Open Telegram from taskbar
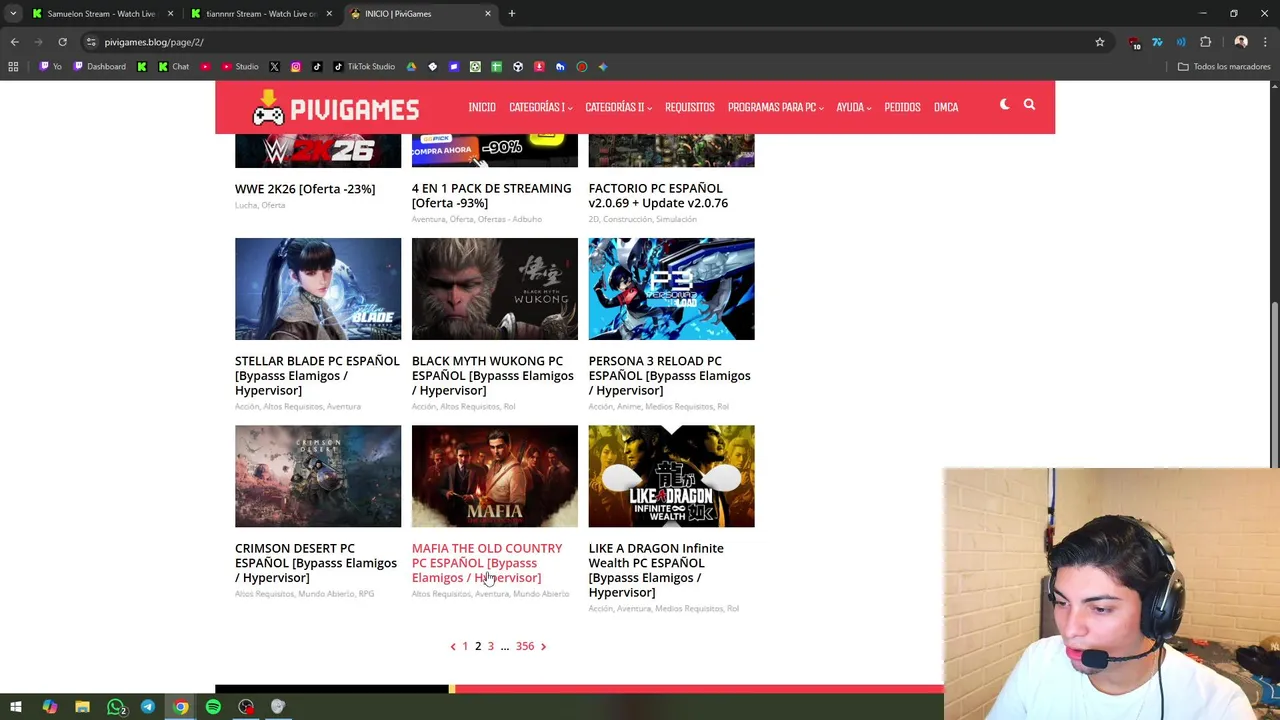The image size is (1280, 720). pyautogui.click(x=148, y=707)
